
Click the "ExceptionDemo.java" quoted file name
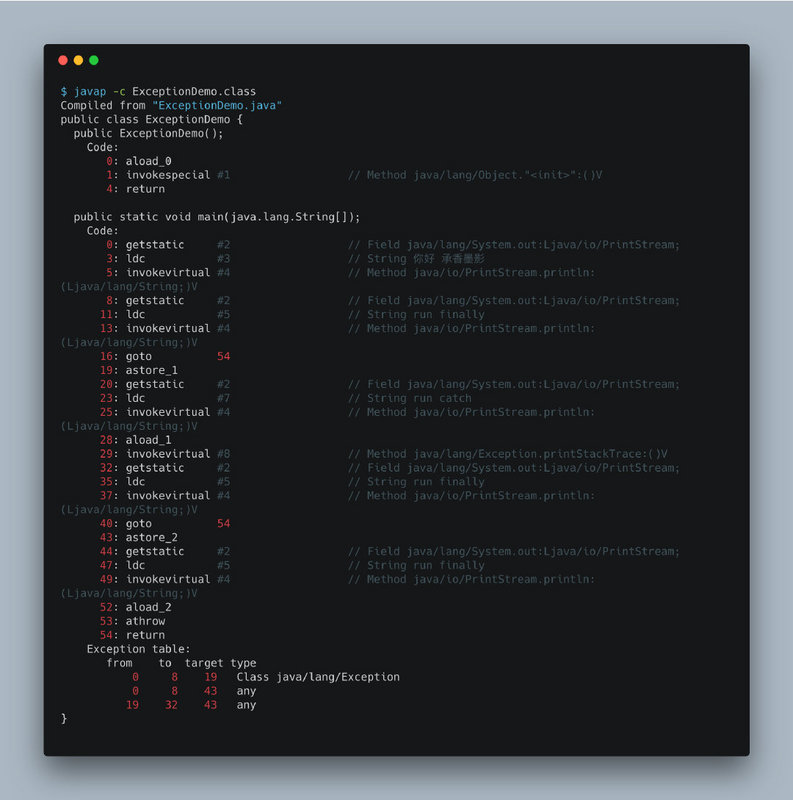[217, 105]
